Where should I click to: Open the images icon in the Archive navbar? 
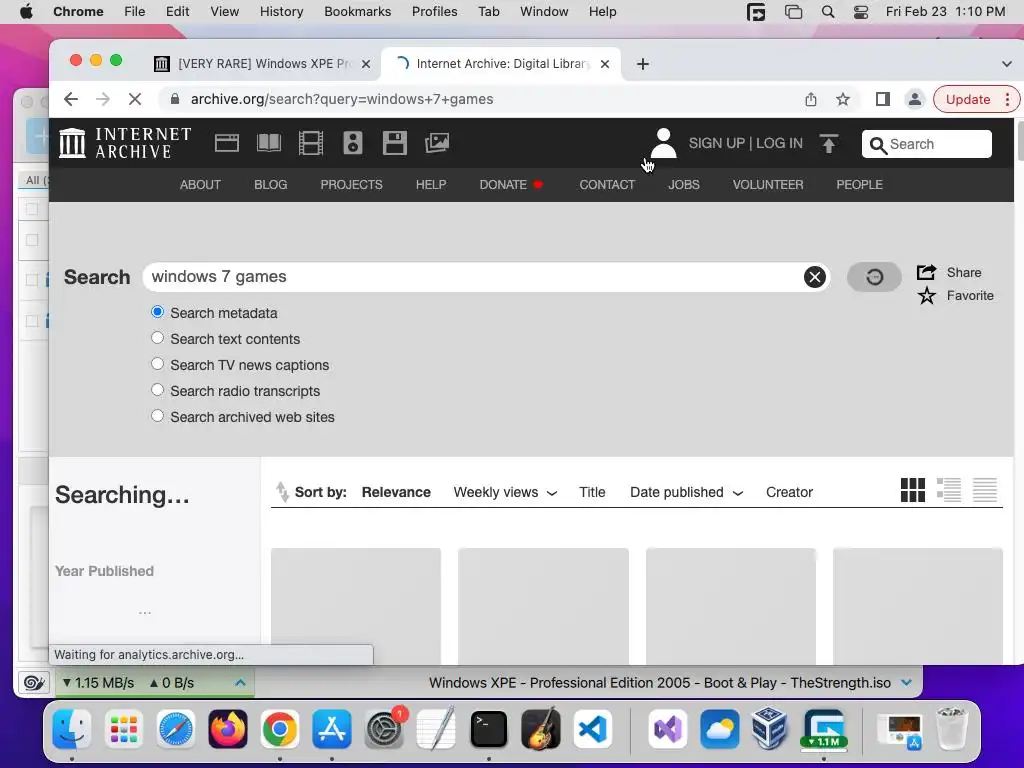pyautogui.click(x=437, y=143)
